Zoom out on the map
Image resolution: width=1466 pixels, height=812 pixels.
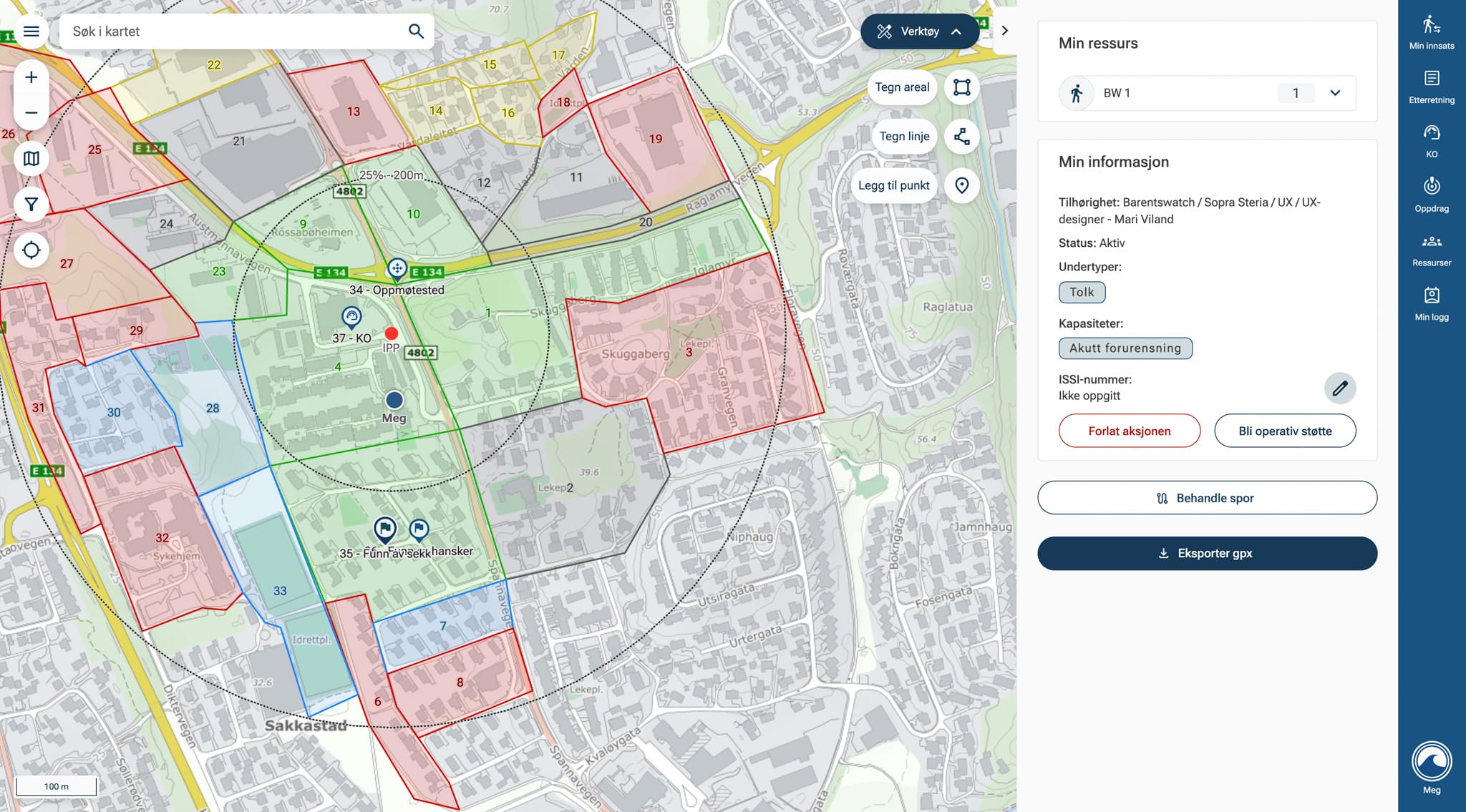click(31, 113)
